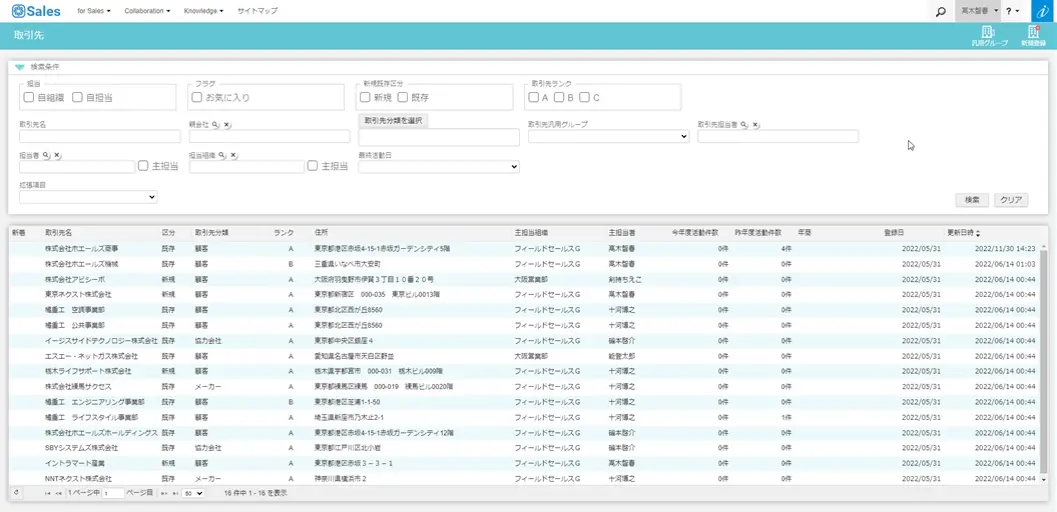Select row NNTネクスト株式会社
The width and height of the screenshot is (1057, 512).
coord(524,478)
